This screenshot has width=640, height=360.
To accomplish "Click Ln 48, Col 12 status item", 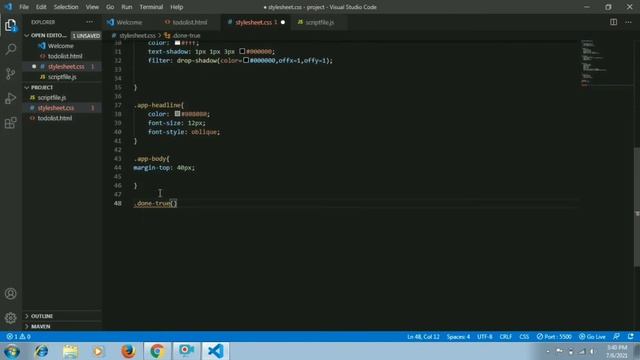I will point(423,337).
